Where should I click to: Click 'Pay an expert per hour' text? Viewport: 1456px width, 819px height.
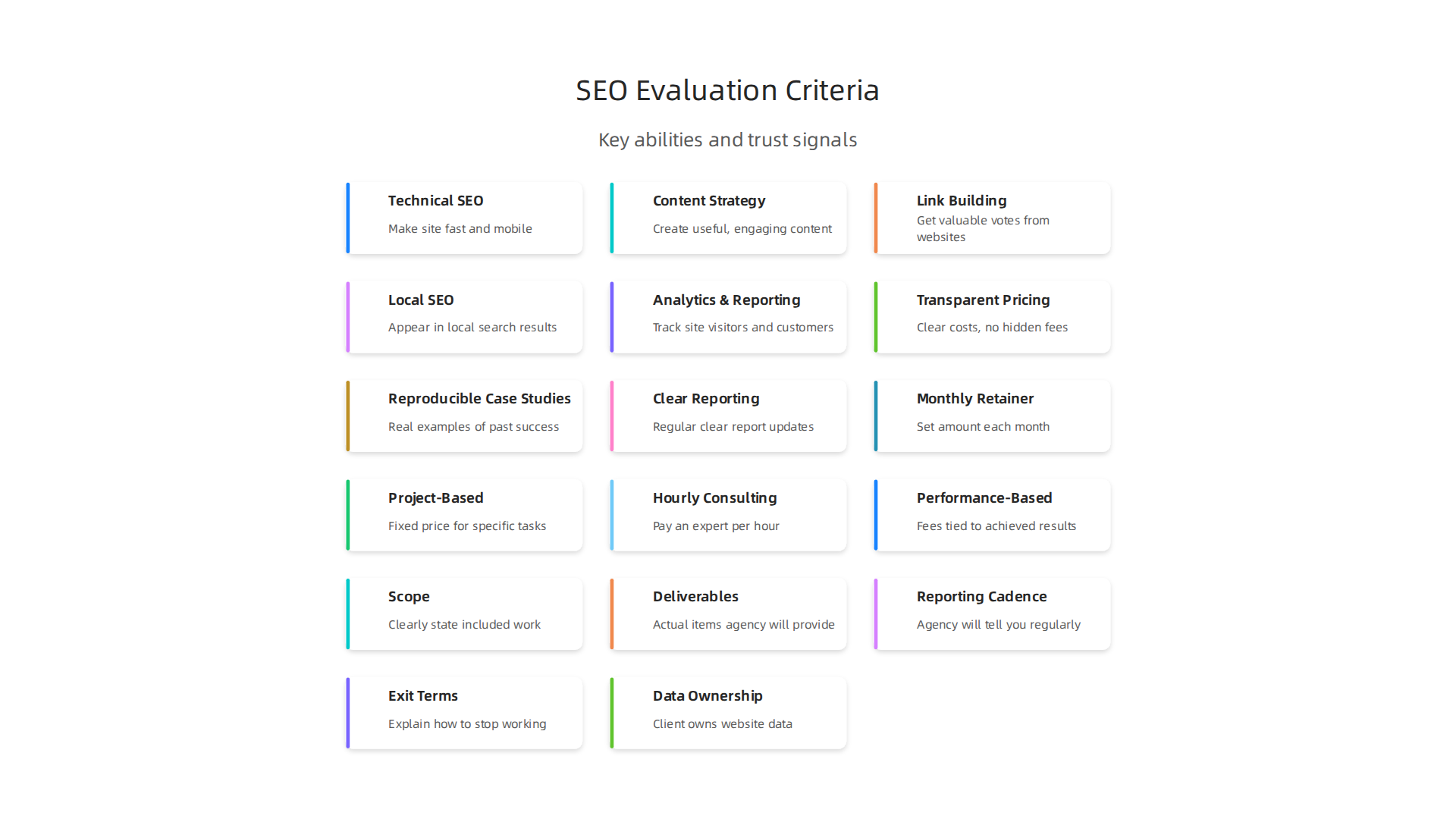716,526
